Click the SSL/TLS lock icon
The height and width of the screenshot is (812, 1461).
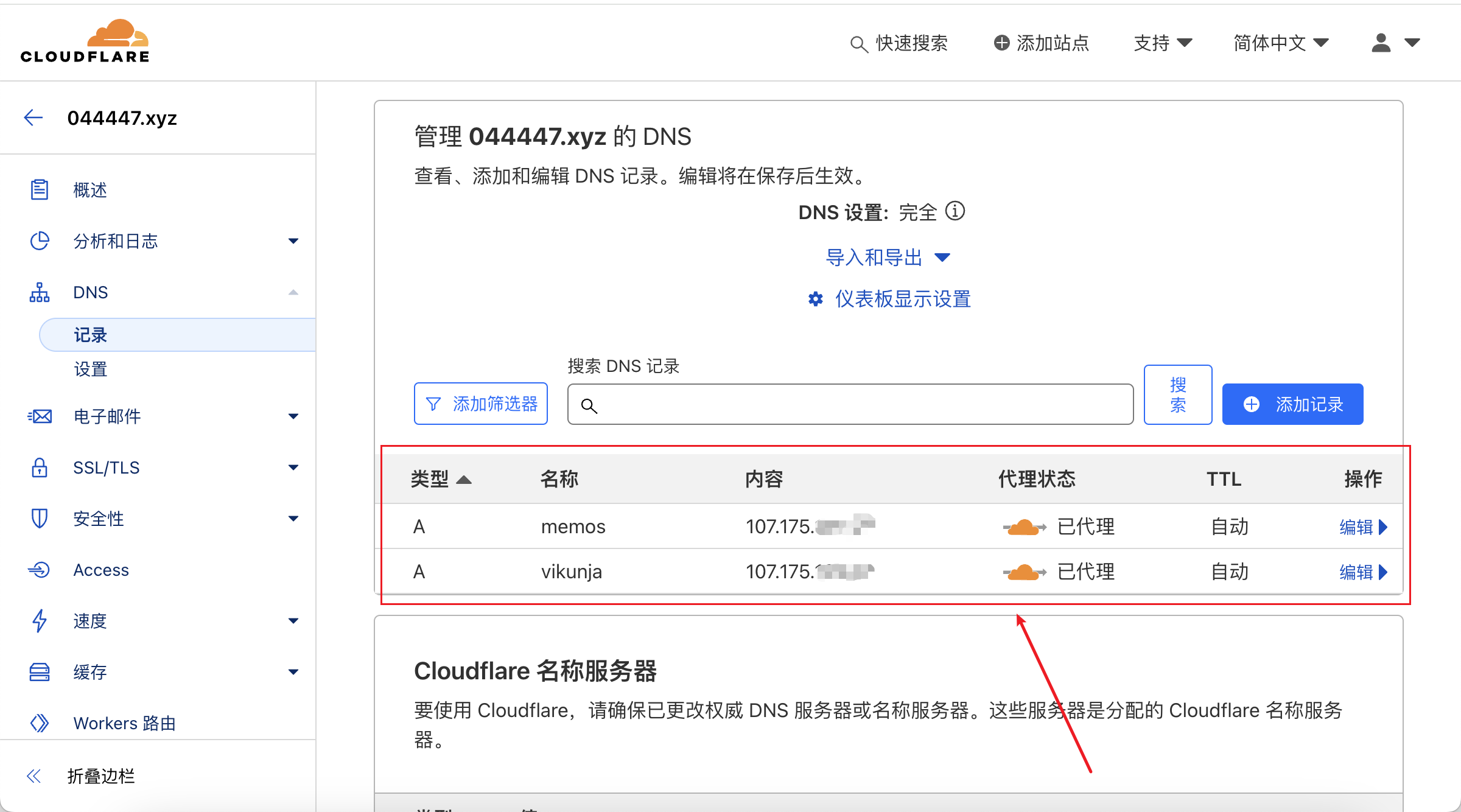tap(39, 467)
